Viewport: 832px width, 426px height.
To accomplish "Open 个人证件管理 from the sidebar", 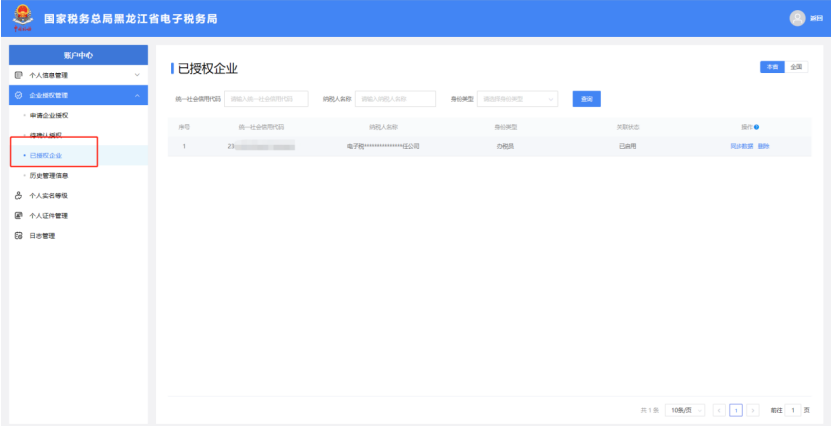I will pos(48,216).
